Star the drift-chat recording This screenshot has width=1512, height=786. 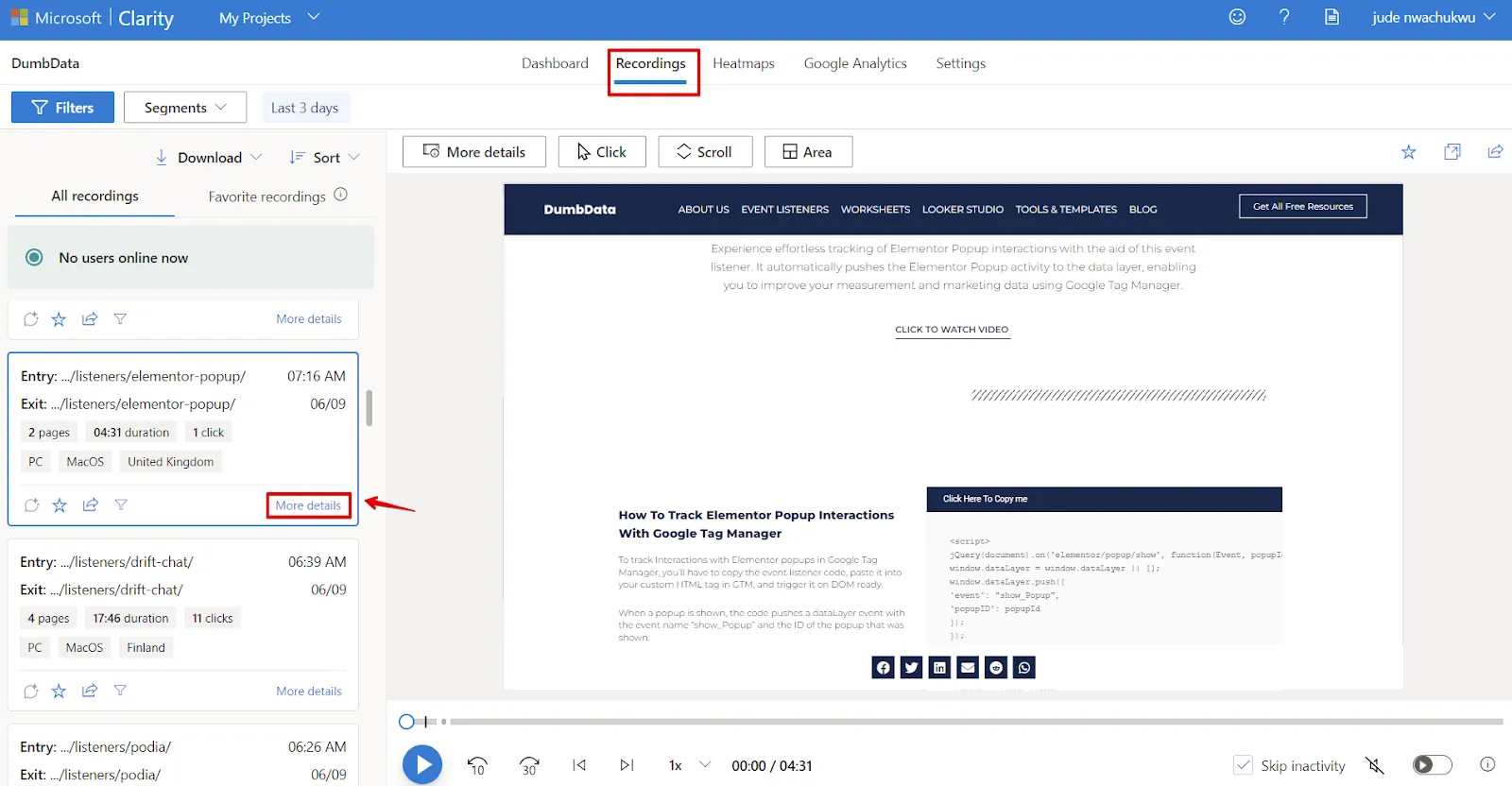point(59,692)
